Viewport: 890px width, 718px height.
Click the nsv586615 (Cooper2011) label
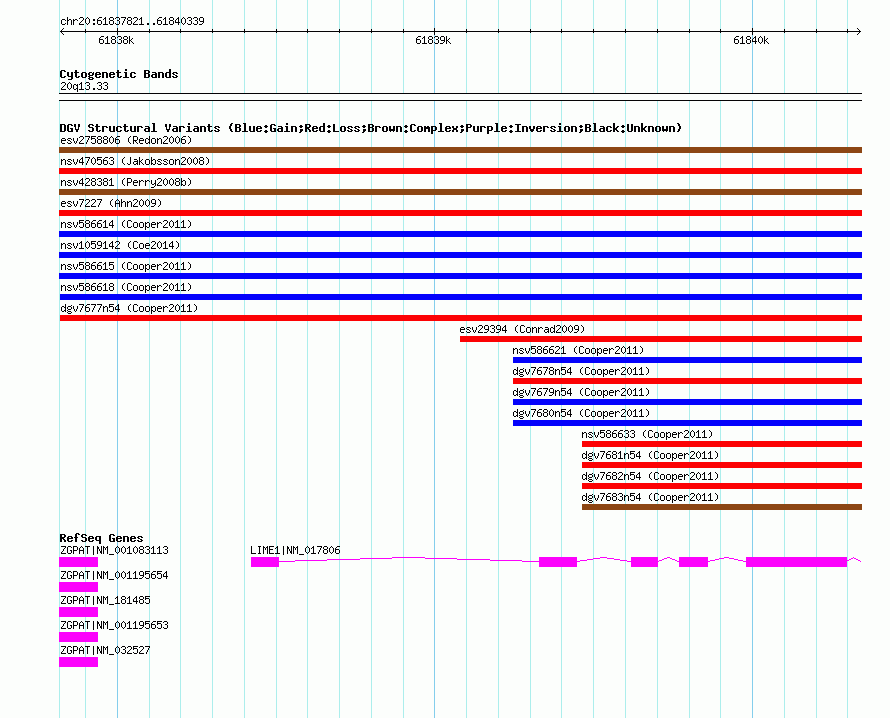coord(126,266)
